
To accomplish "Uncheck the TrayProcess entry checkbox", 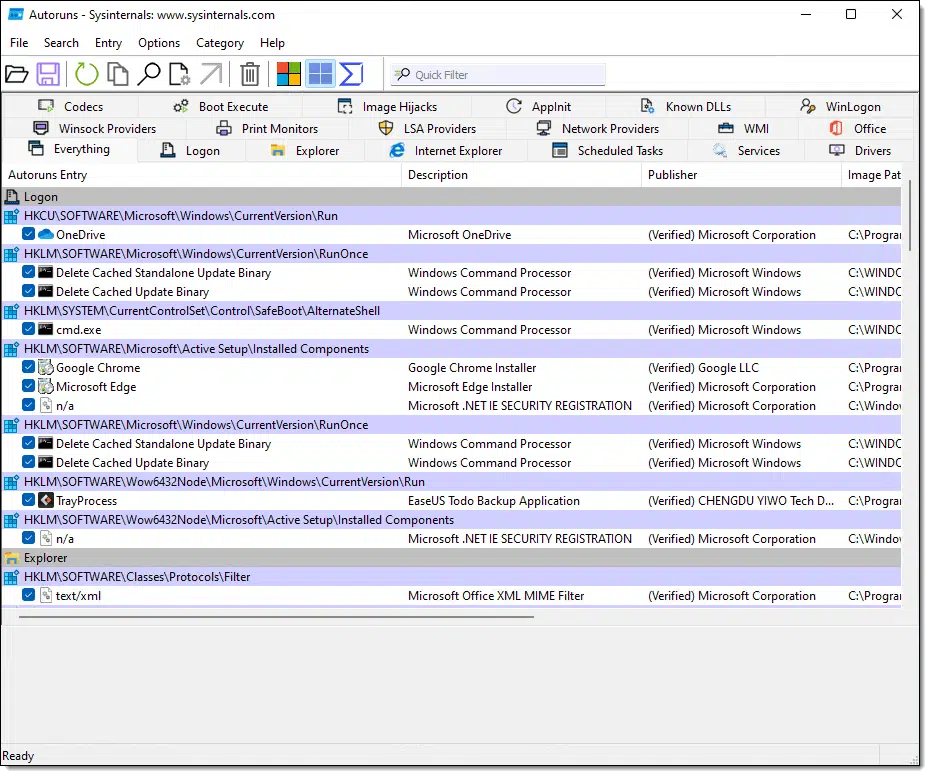I will [x=28, y=500].
